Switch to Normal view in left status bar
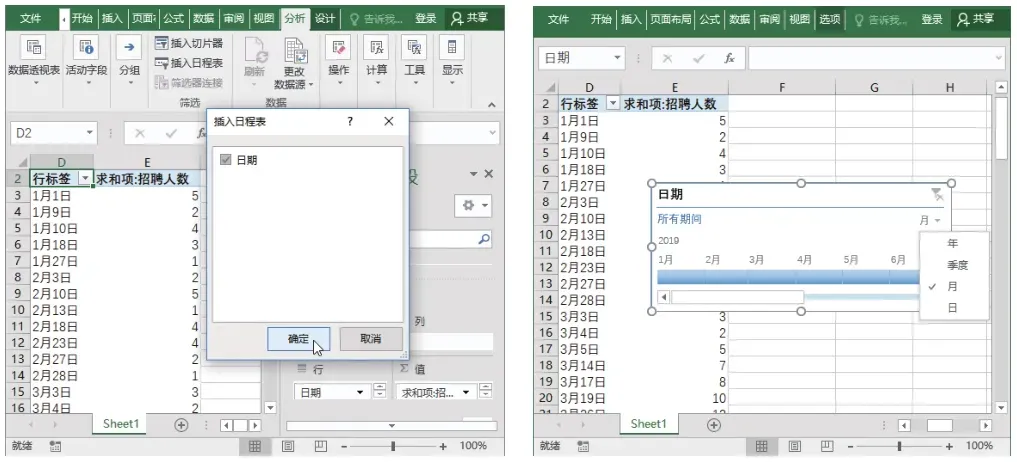 pos(254,446)
